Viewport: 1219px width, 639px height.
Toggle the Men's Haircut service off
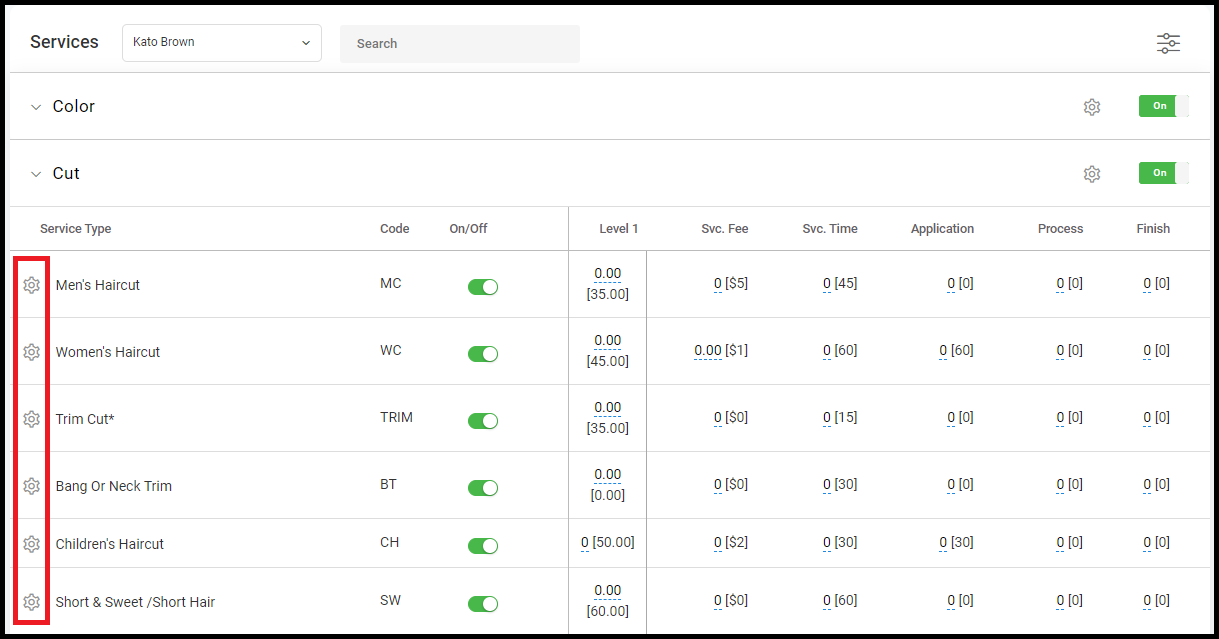483,287
